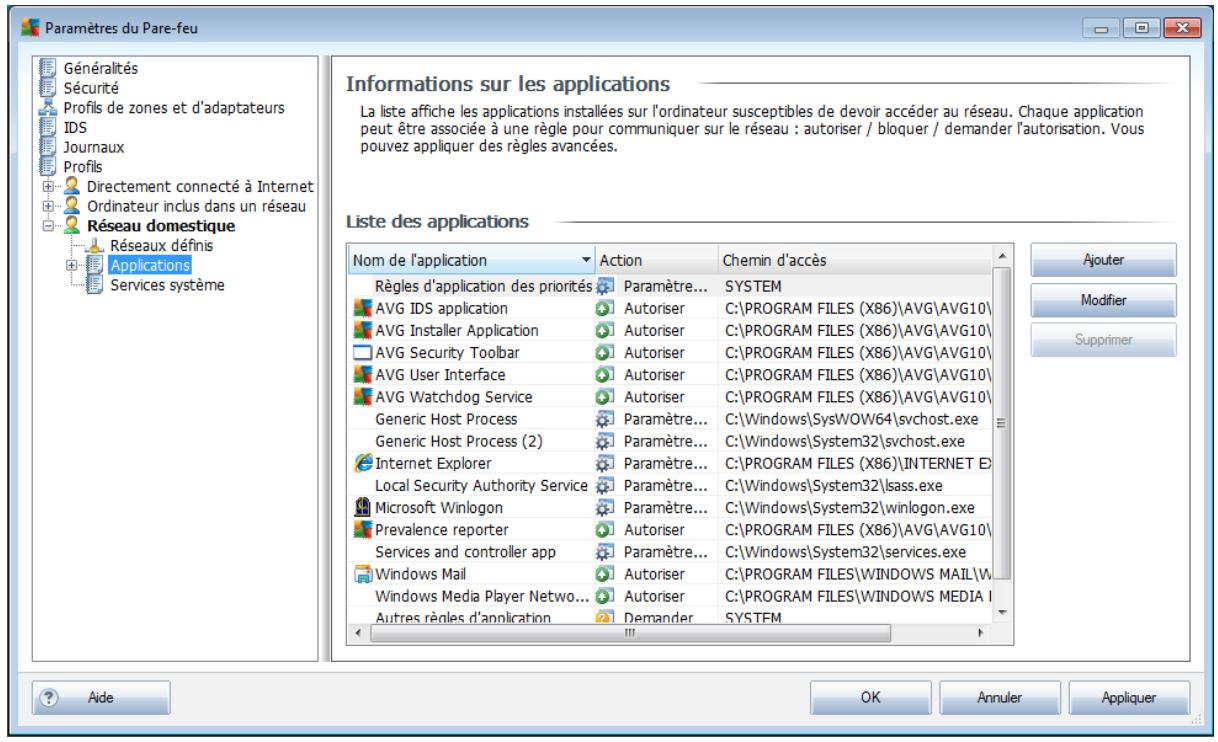Click the Paramètre gear icon for Generic Host Process (2)

click(603, 440)
